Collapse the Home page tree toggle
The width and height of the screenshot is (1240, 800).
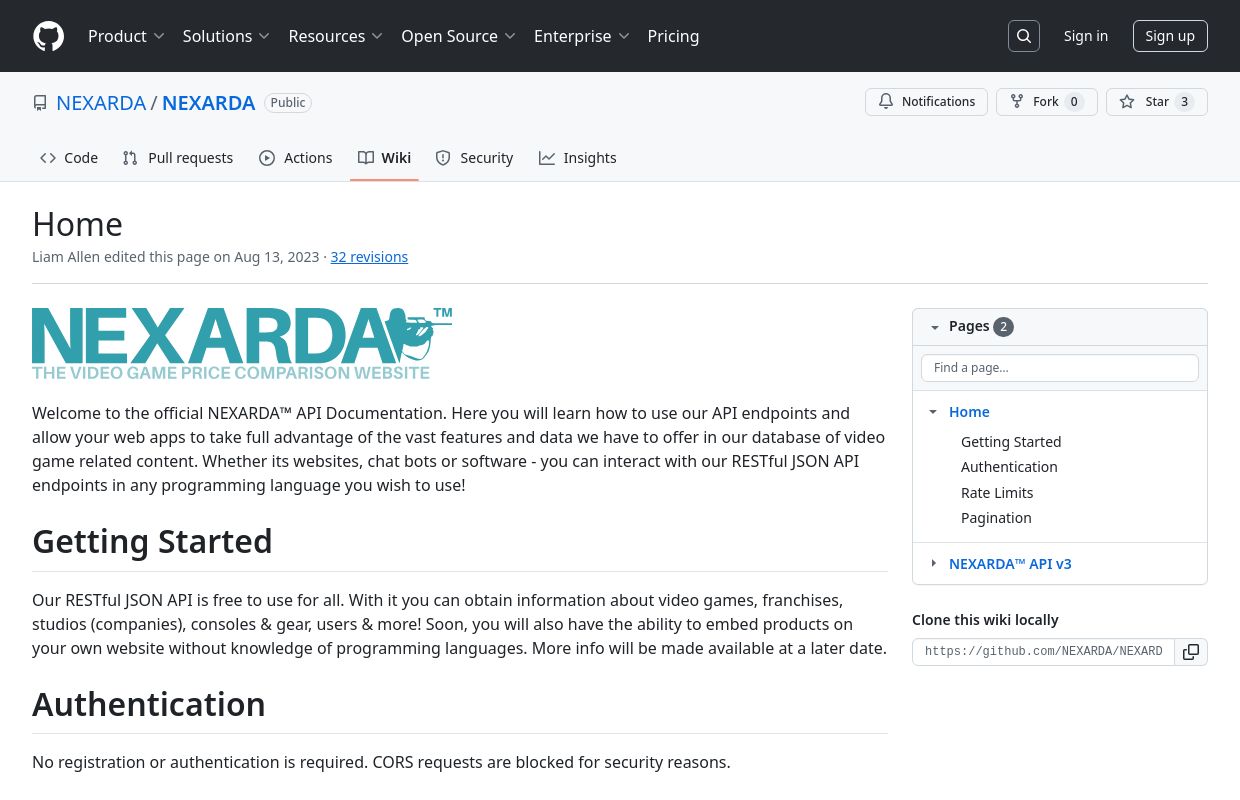coord(933,412)
